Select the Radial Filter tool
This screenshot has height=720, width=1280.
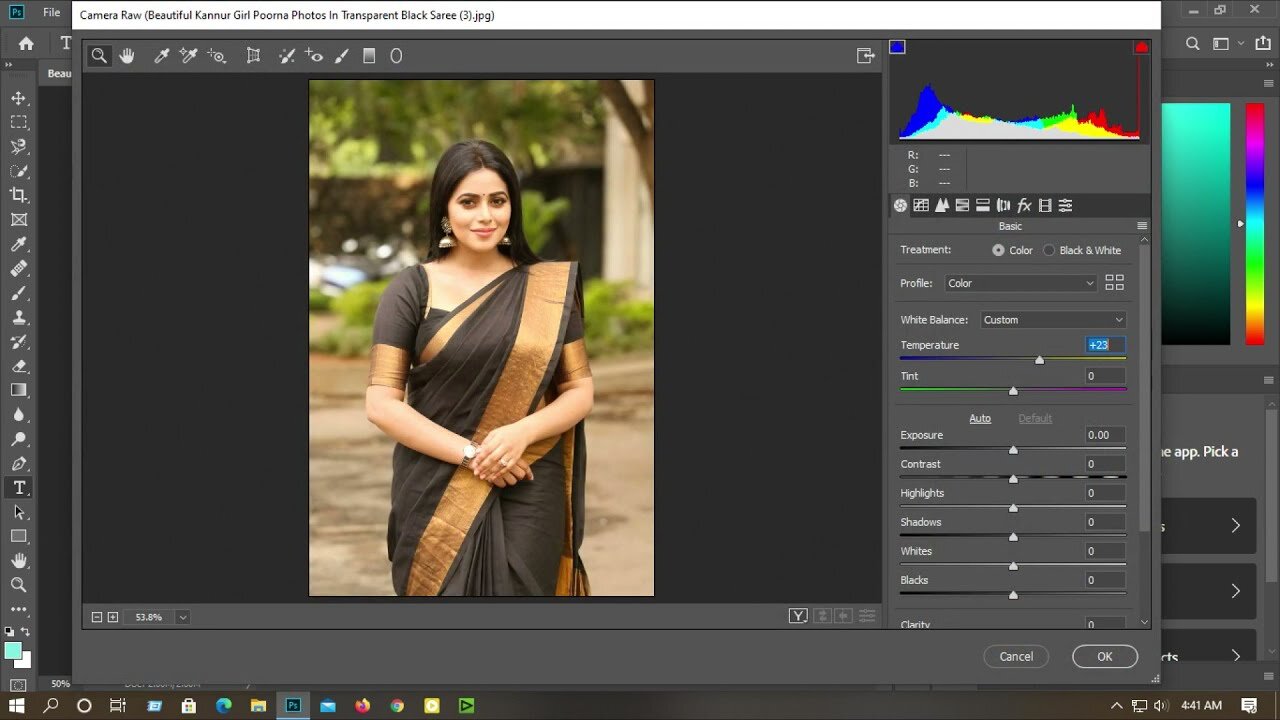click(x=396, y=56)
